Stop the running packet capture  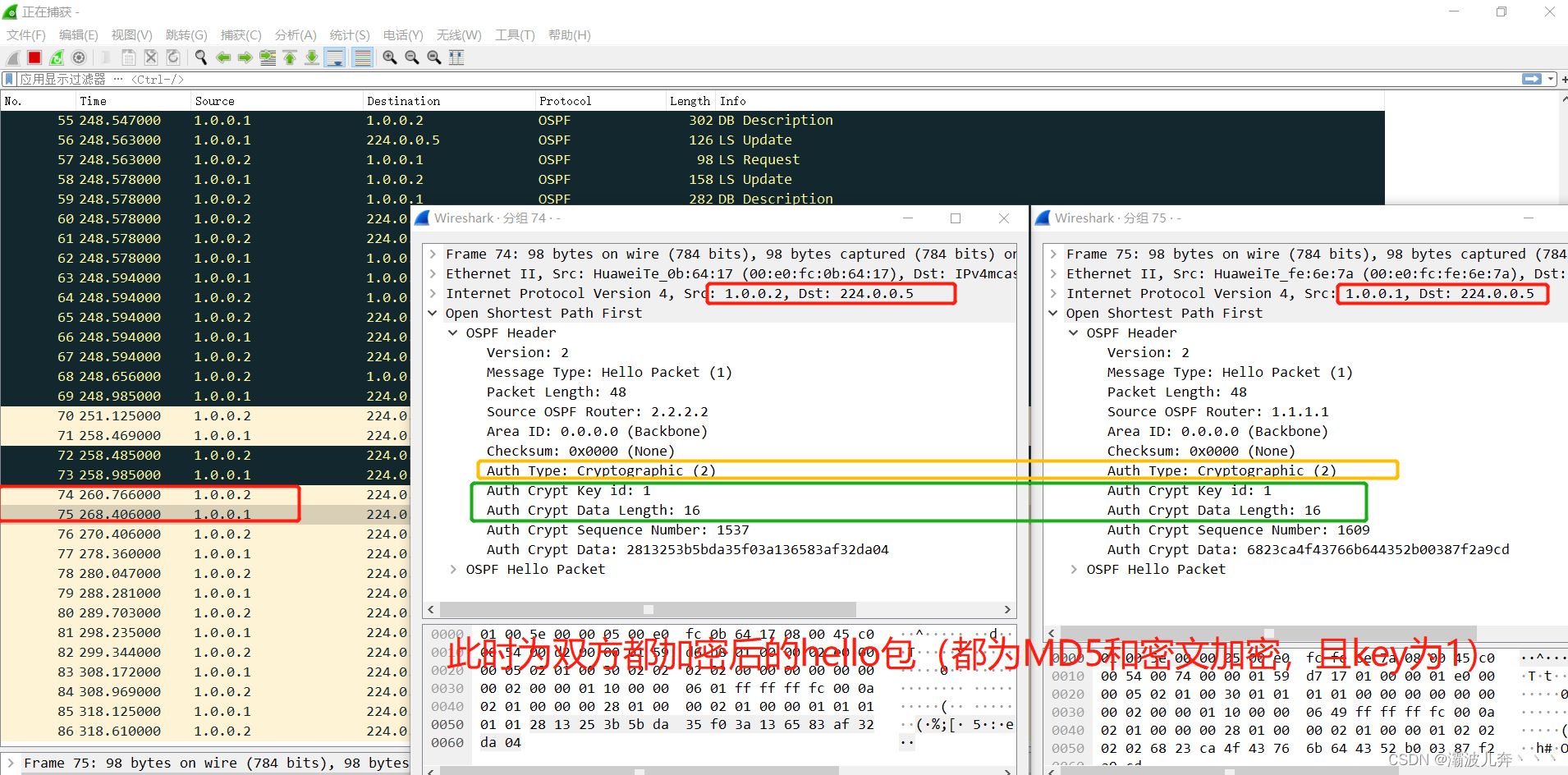click(34, 57)
